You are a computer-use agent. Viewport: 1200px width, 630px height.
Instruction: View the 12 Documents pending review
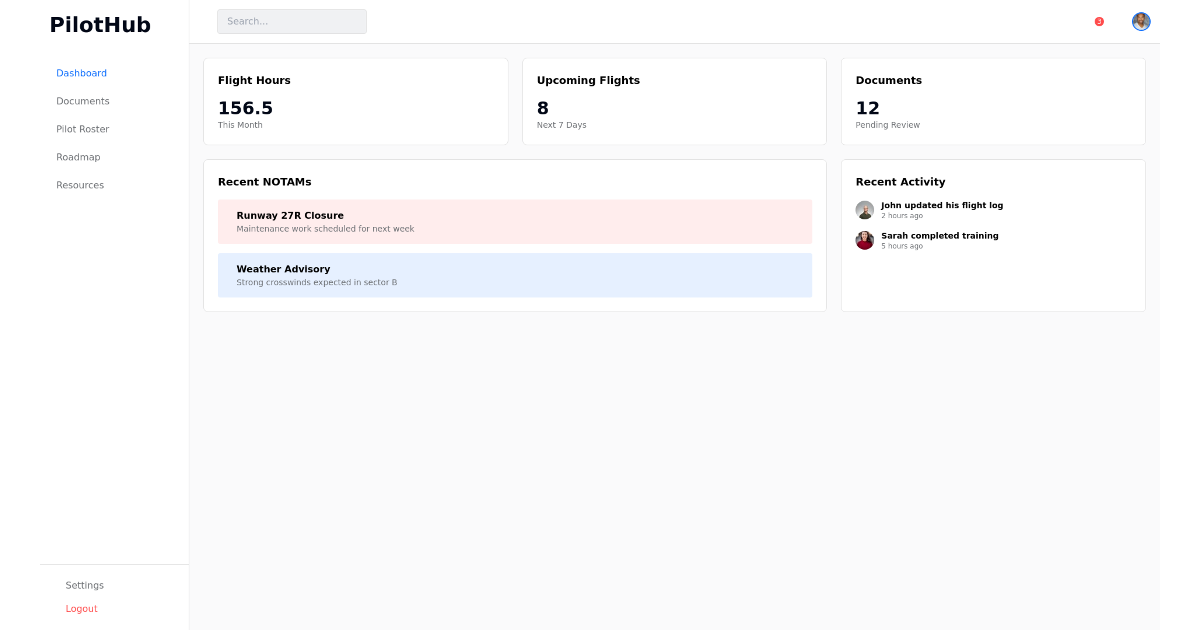coord(992,100)
